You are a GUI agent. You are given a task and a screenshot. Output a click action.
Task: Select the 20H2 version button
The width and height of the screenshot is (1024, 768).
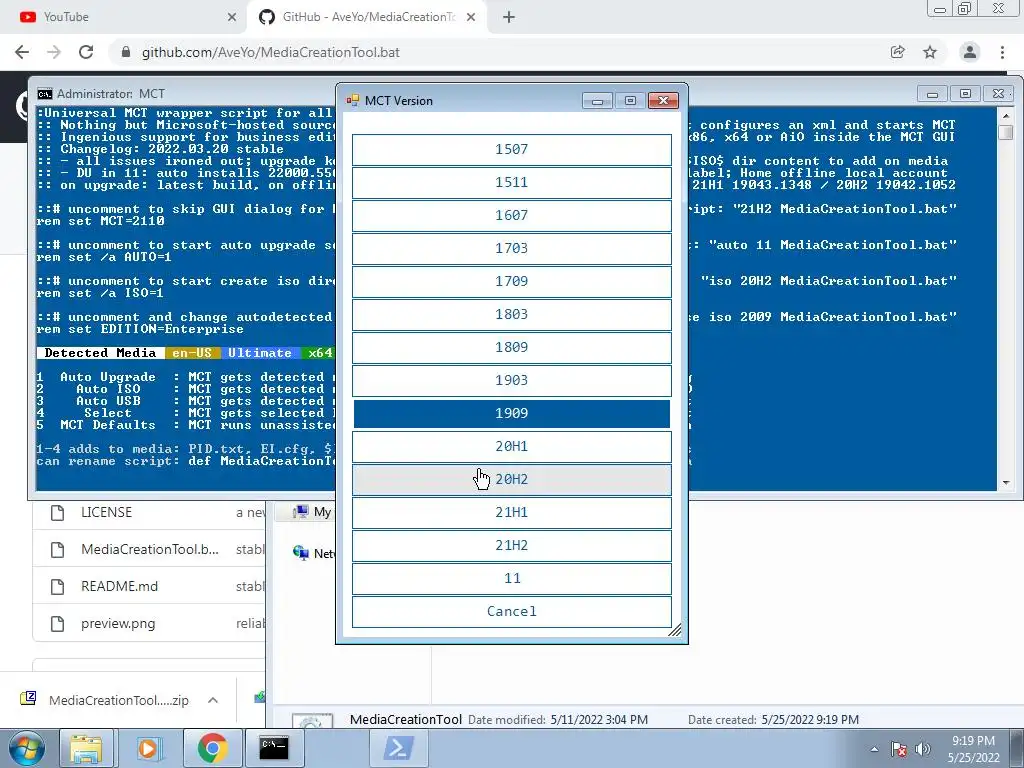[x=511, y=479]
